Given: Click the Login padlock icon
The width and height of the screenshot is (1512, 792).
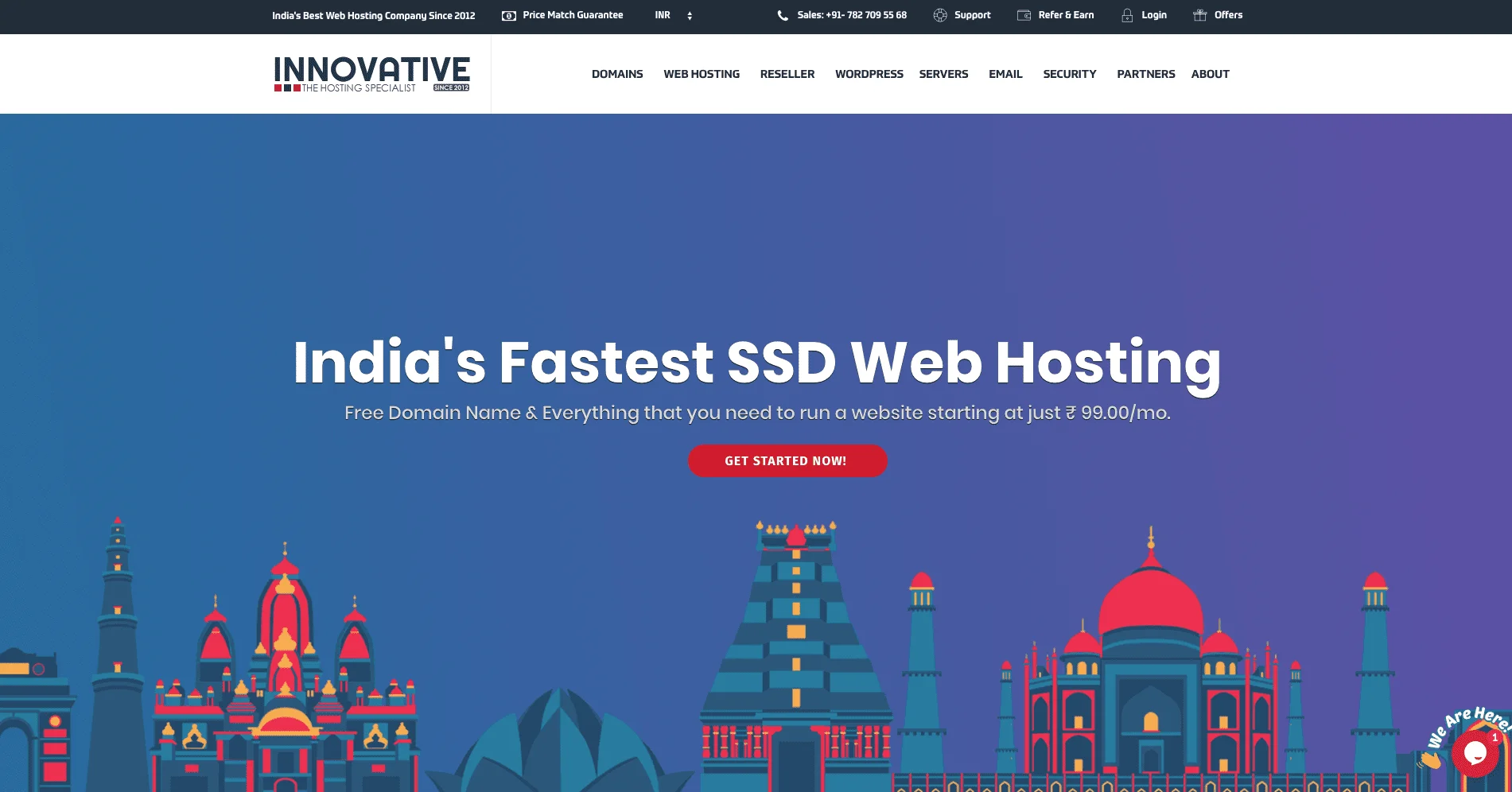Looking at the screenshot, I should click(x=1127, y=15).
